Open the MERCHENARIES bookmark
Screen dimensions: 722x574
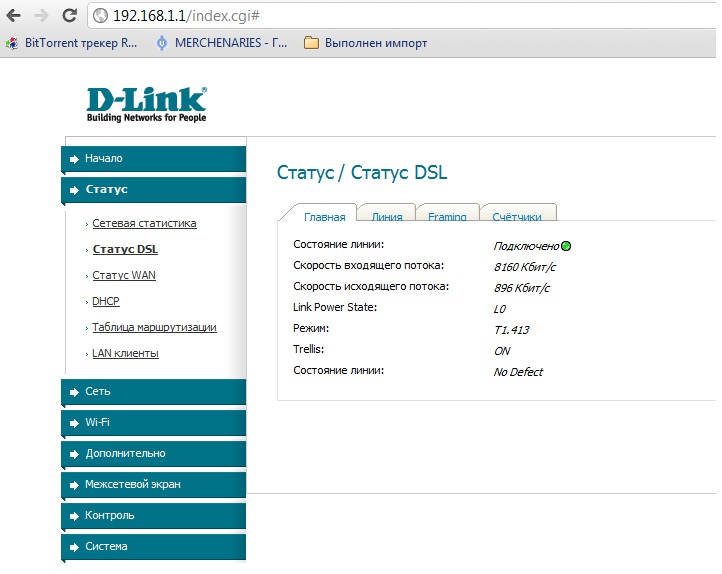pyautogui.click(x=222, y=43)
